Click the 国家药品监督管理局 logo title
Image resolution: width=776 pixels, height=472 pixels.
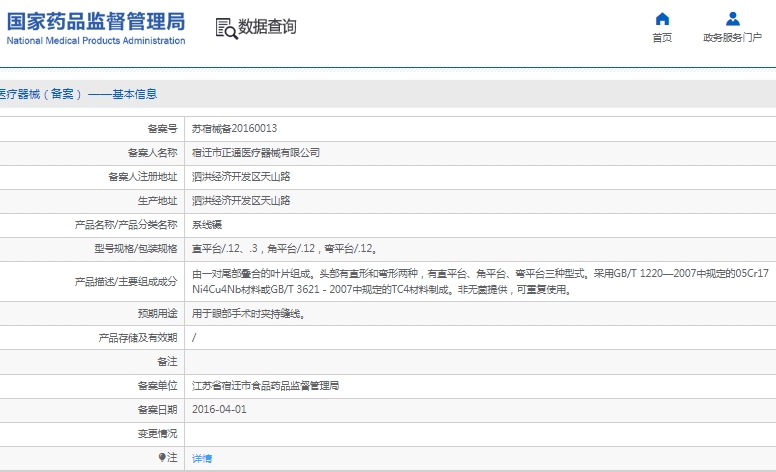[x=96, y=22]
